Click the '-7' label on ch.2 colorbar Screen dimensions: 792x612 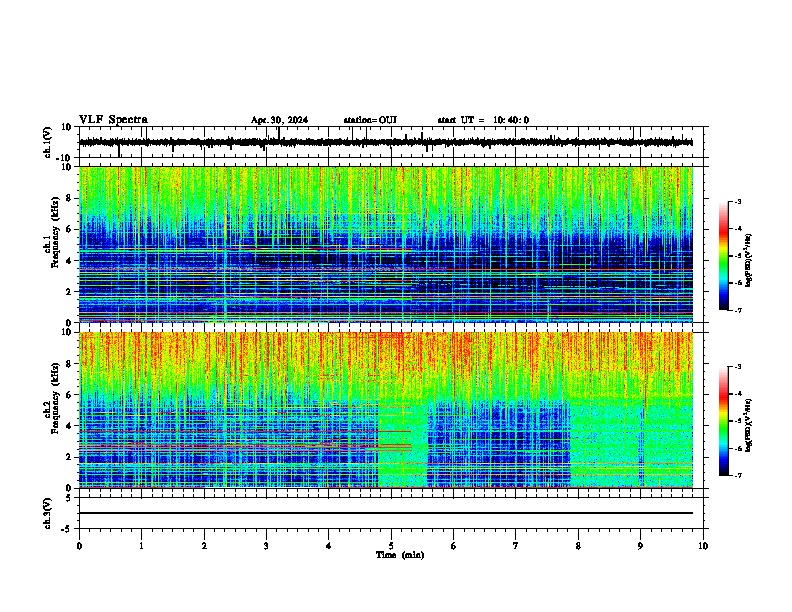[x=737, y=475]
